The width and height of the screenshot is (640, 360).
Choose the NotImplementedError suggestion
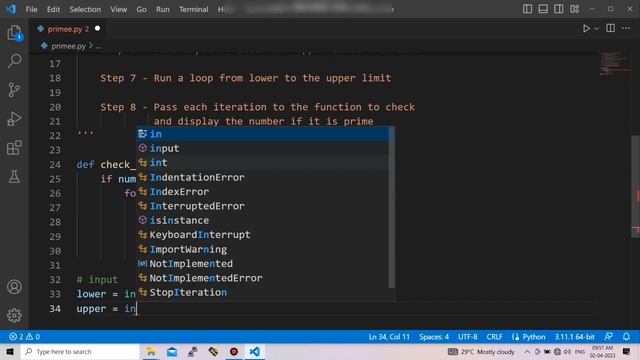coord(262,278)
